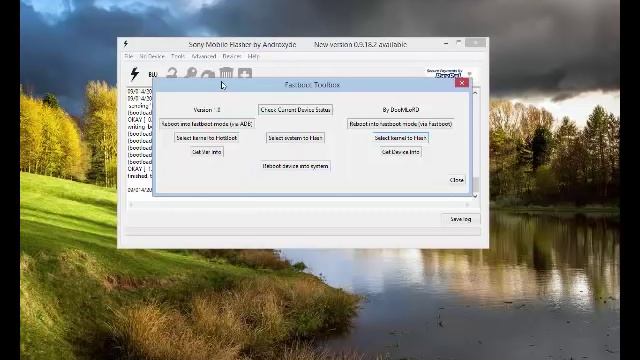Click the horizontal scrollbar under the log
The height and width of the screenshot is (360, 640).
click(x=299, y=204)
